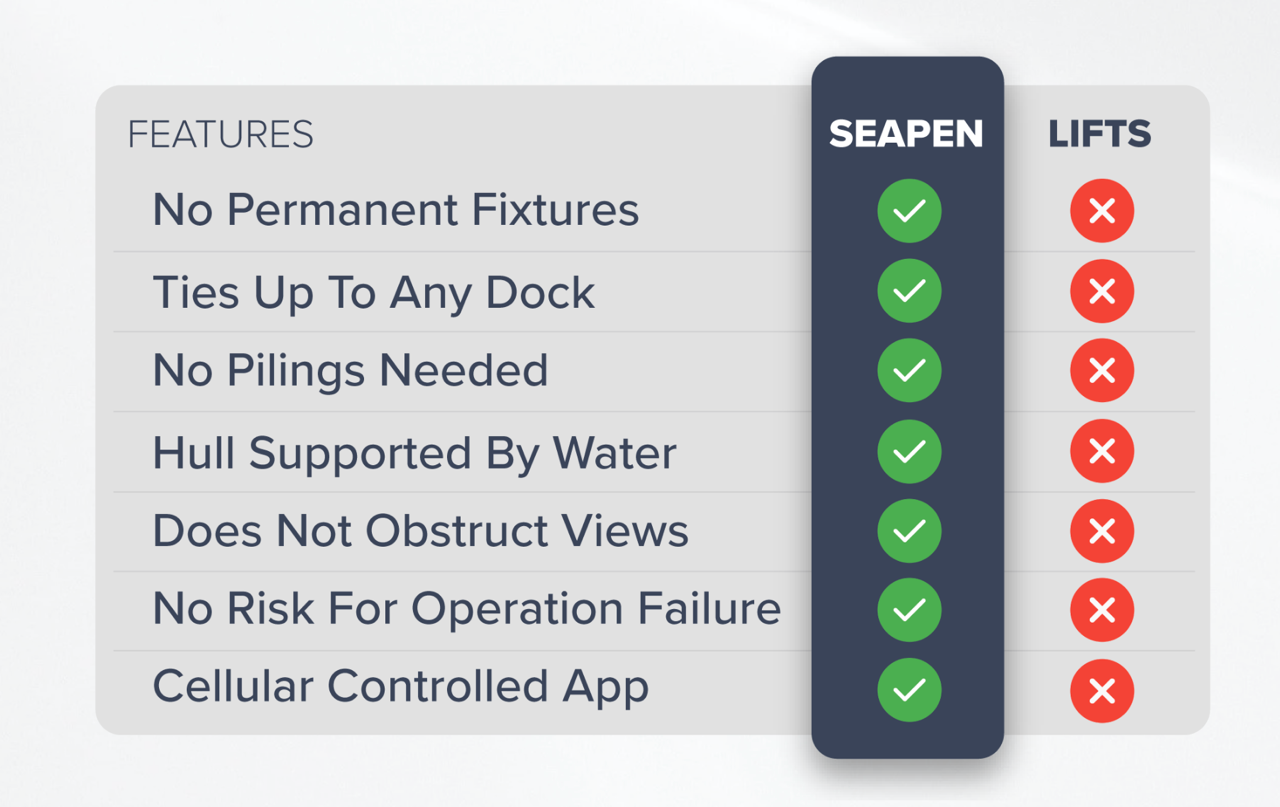The height and width of the screenshot is (807, 1280).
Task: Click green checkmark beside Ties Up To Any Dock
Action: 909,291
